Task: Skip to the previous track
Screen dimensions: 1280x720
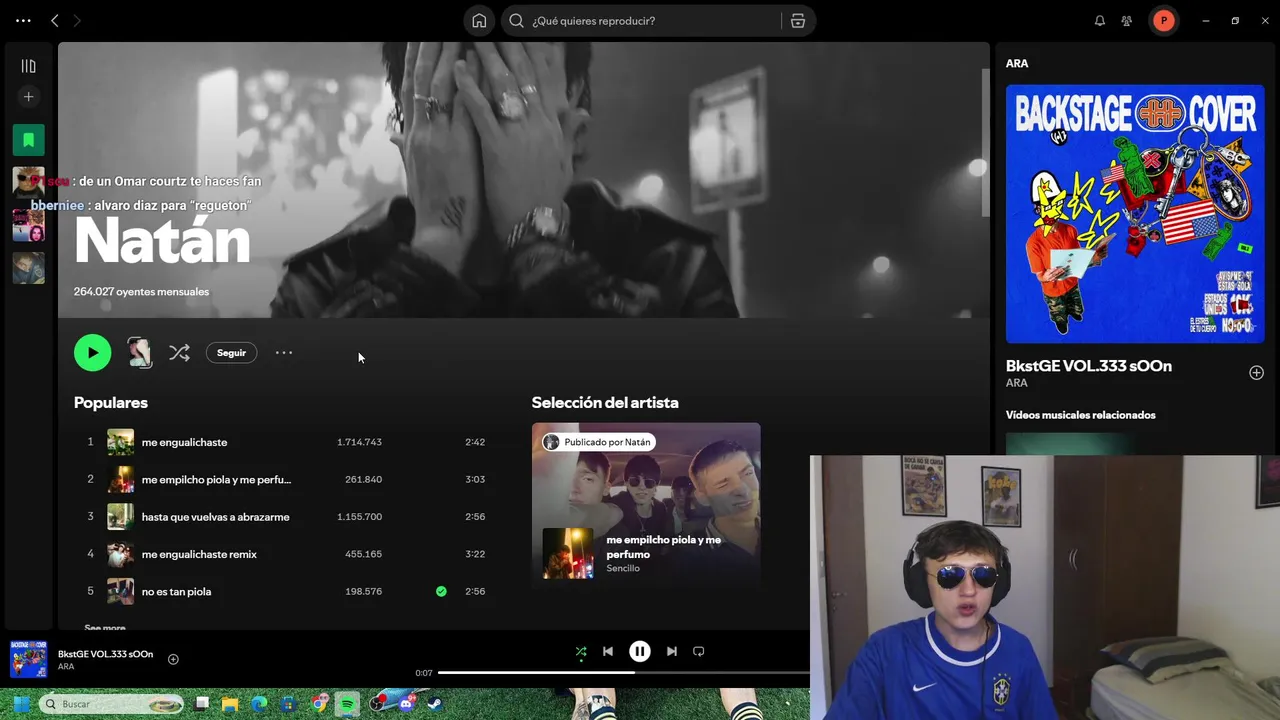Action: coord(607,651)
